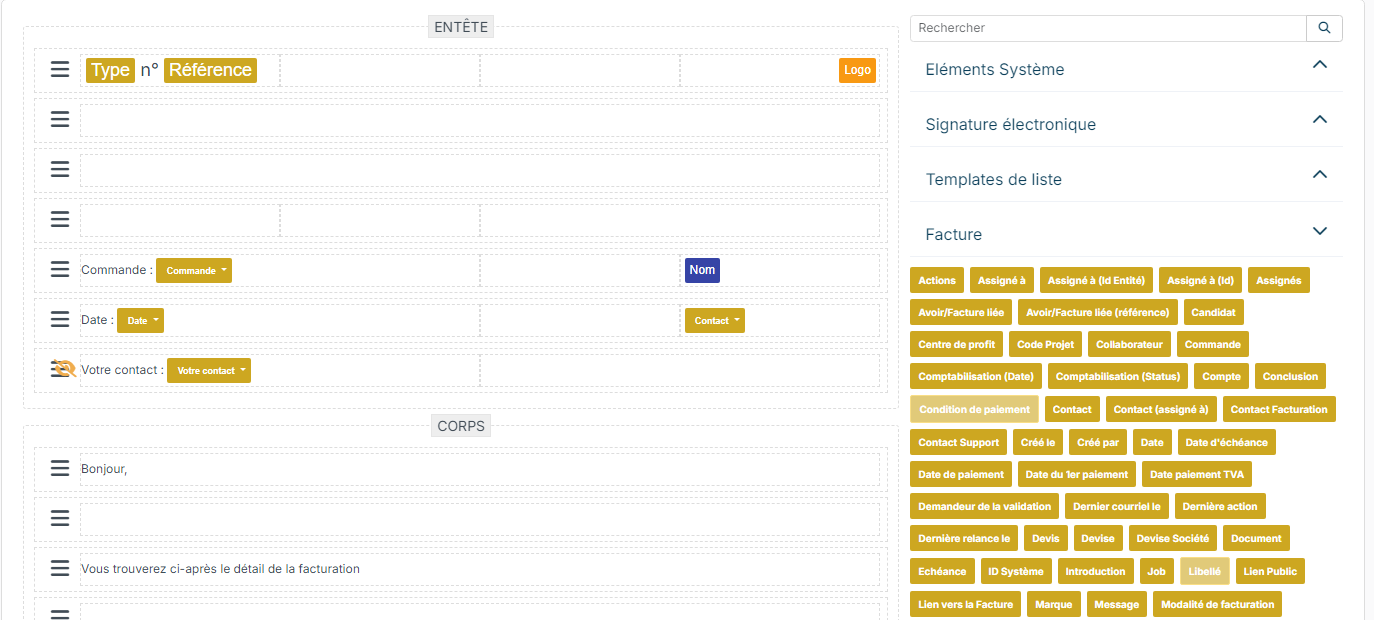Open the Contact dropdown in header
Viewport: 1374px width, 620px height.
[x=715, y=320]
